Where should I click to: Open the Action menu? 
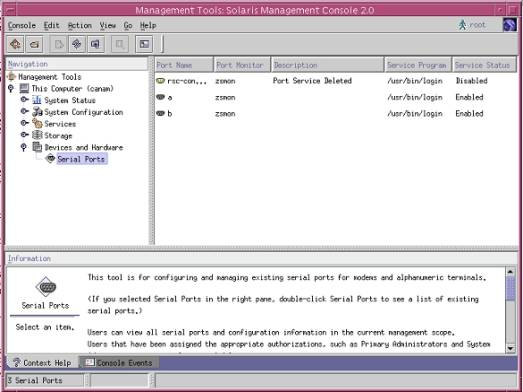click(x=80, y=25)
